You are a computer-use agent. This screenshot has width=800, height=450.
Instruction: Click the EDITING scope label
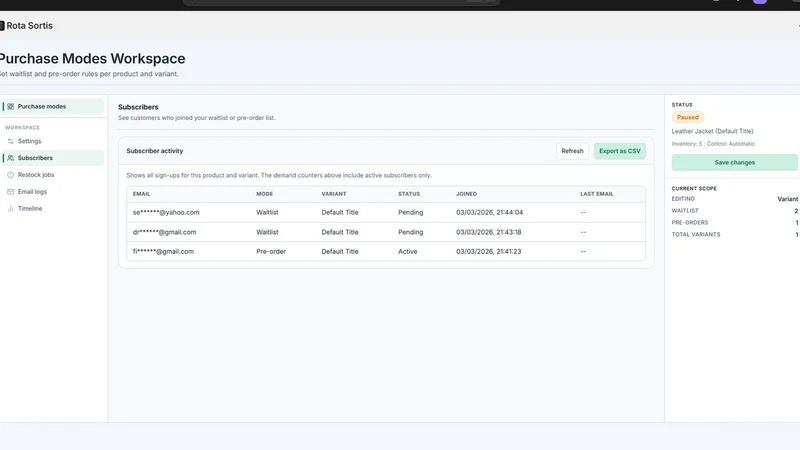pyautogui.click(x=683, y=199)
